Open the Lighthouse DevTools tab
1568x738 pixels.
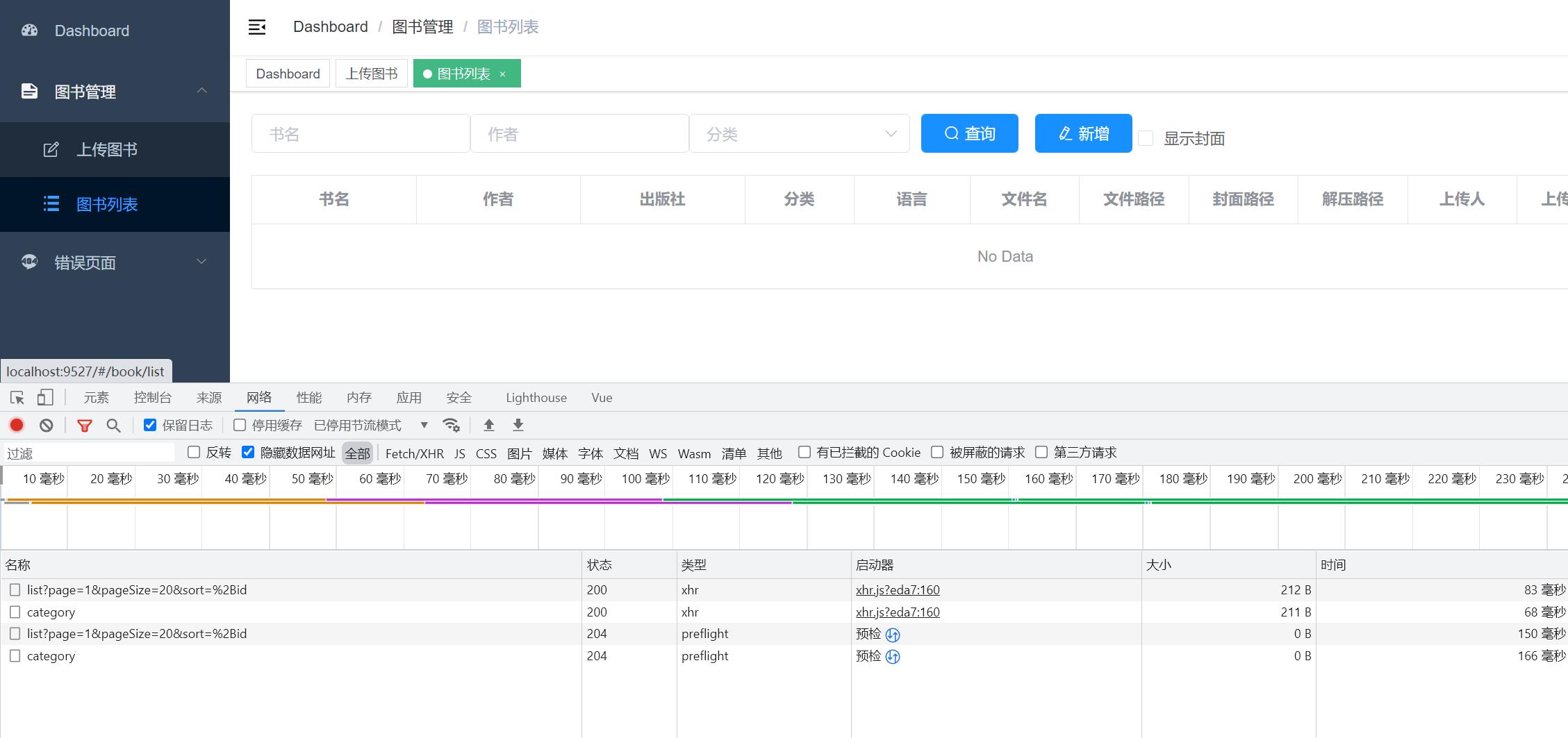(536, 398)
